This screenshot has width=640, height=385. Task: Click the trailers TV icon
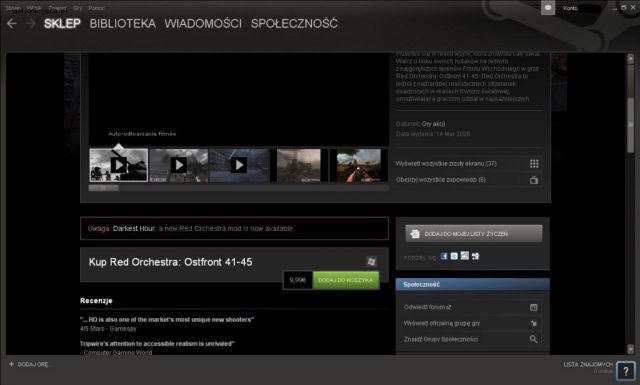pyautogui.click(x=534, y=180)
